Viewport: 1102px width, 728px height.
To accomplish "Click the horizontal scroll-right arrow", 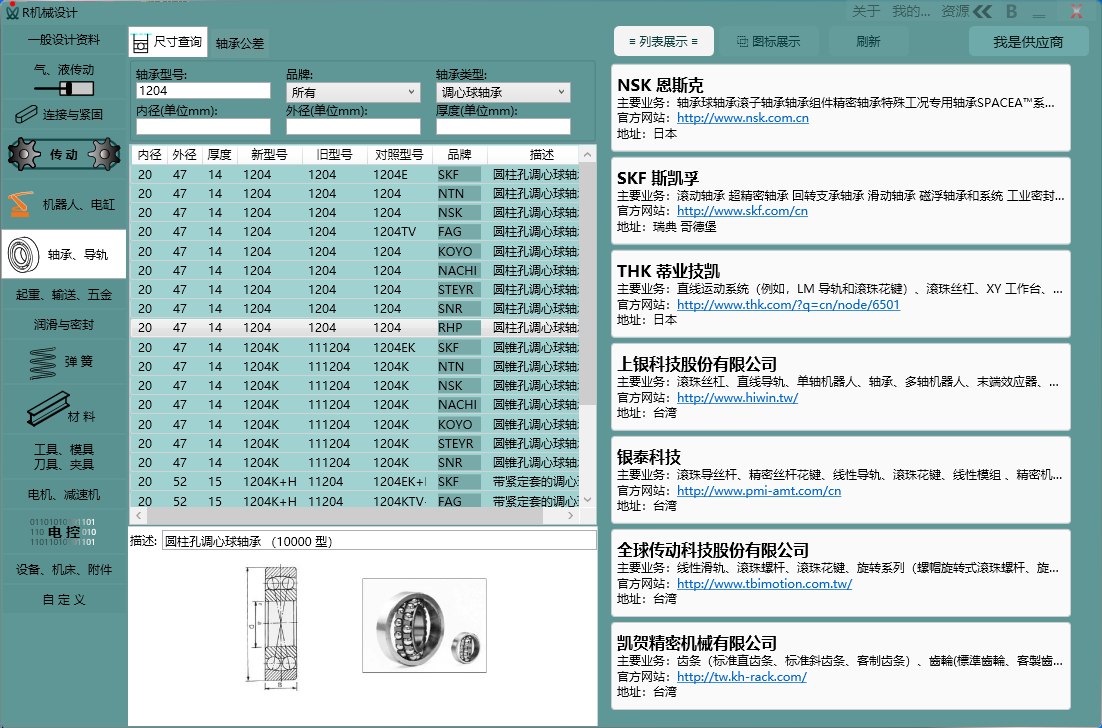I will click(570, 515).
